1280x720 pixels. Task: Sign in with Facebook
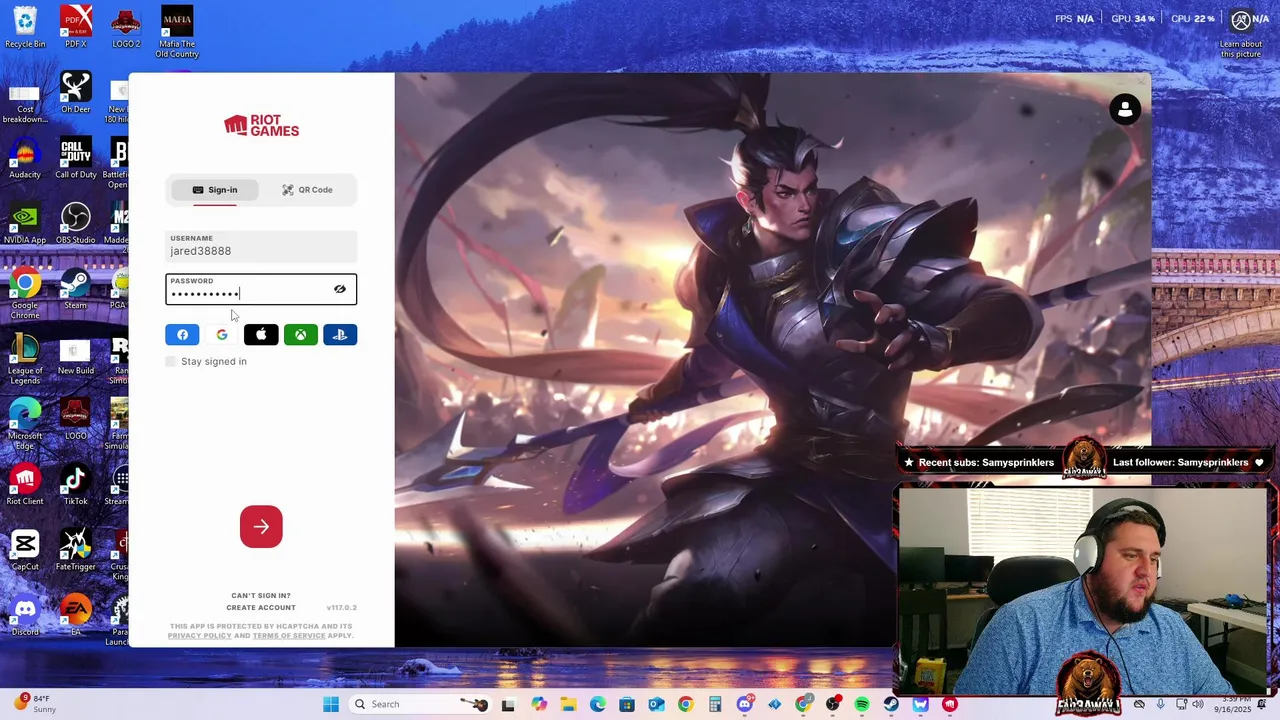pos(182,335)
